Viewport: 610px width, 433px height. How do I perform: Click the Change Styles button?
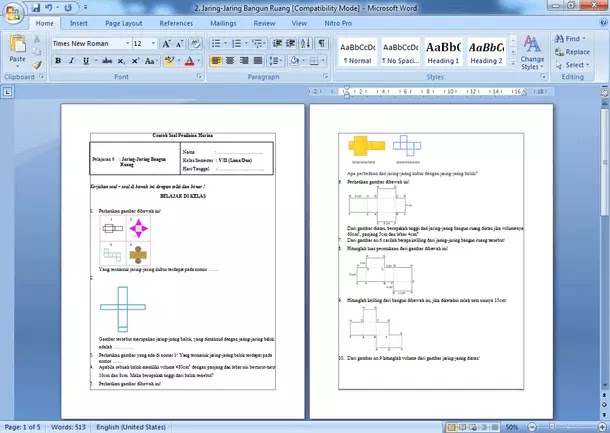pos(532,52)
